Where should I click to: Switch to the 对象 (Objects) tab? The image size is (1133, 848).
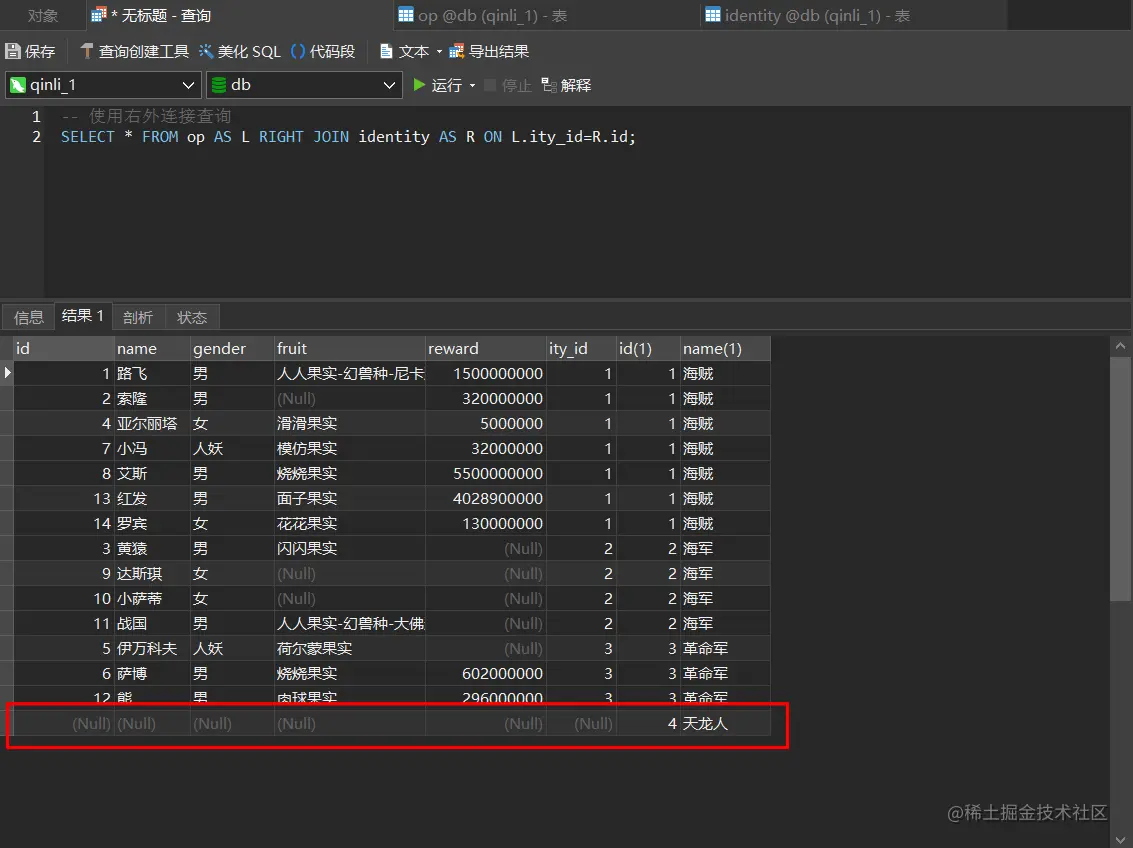tap(43, 15)
